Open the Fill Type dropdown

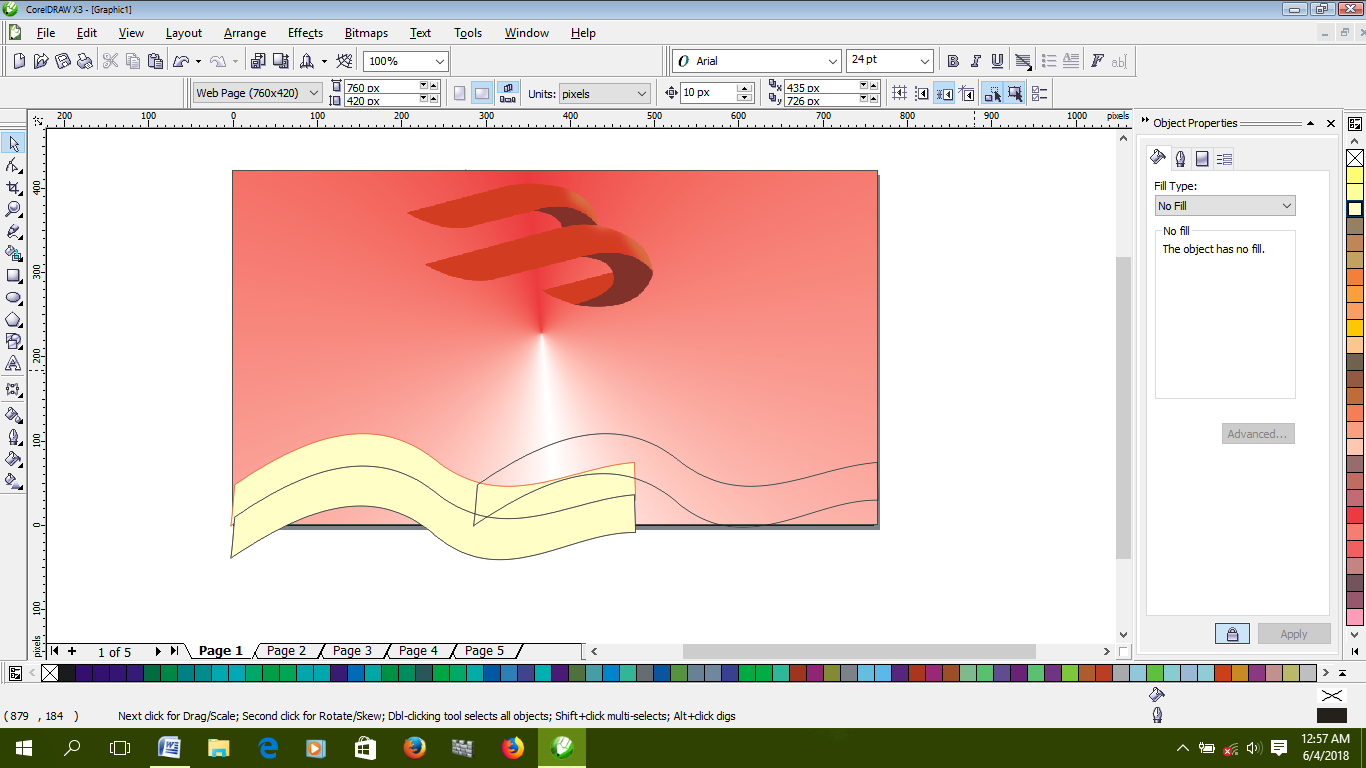click(1224, 205)
